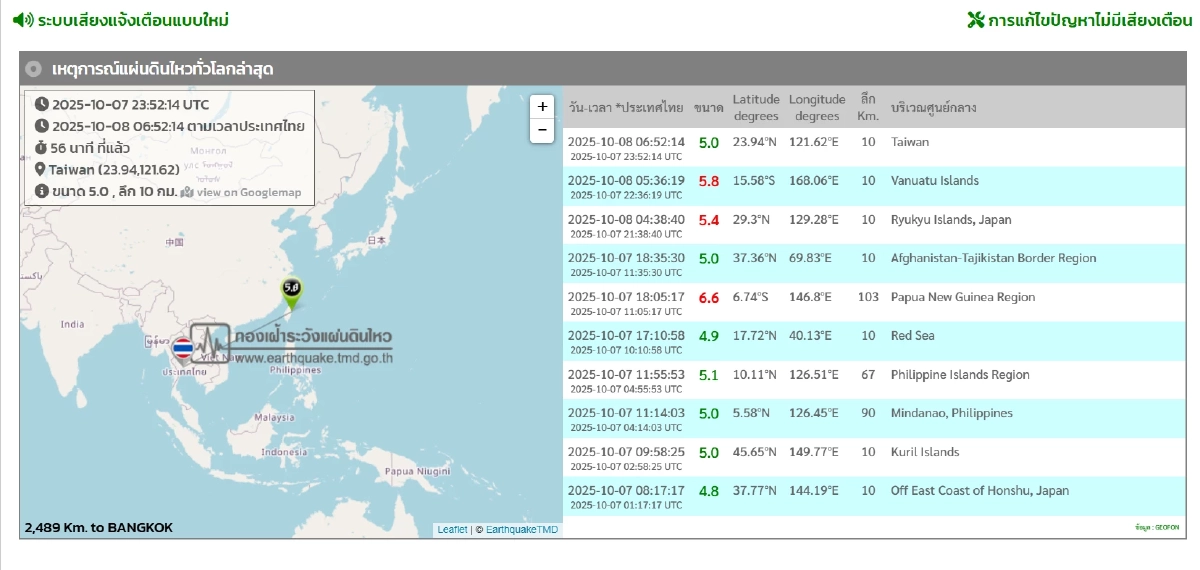Zoom out on the earthquake map
1200x570 pixels.
coord(542,131)
